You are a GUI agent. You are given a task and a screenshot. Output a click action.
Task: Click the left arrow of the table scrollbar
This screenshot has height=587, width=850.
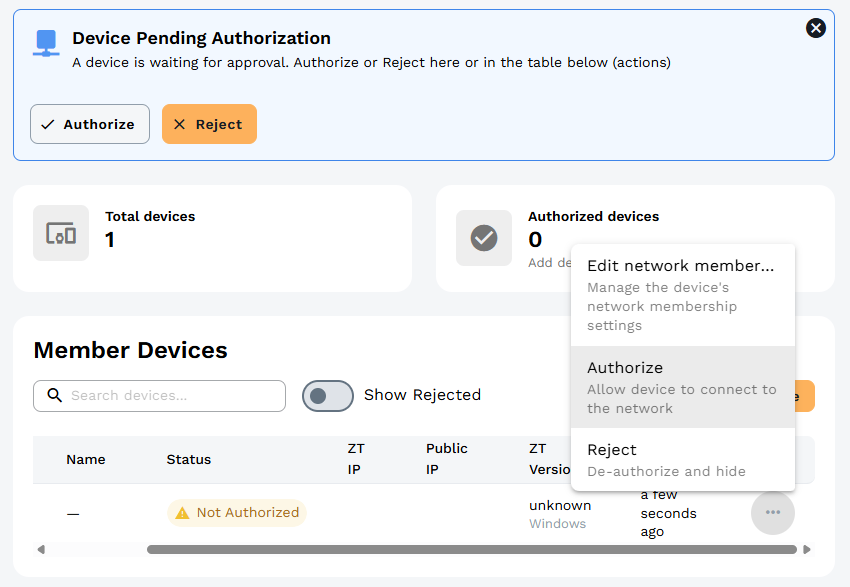tap(41, 548)
